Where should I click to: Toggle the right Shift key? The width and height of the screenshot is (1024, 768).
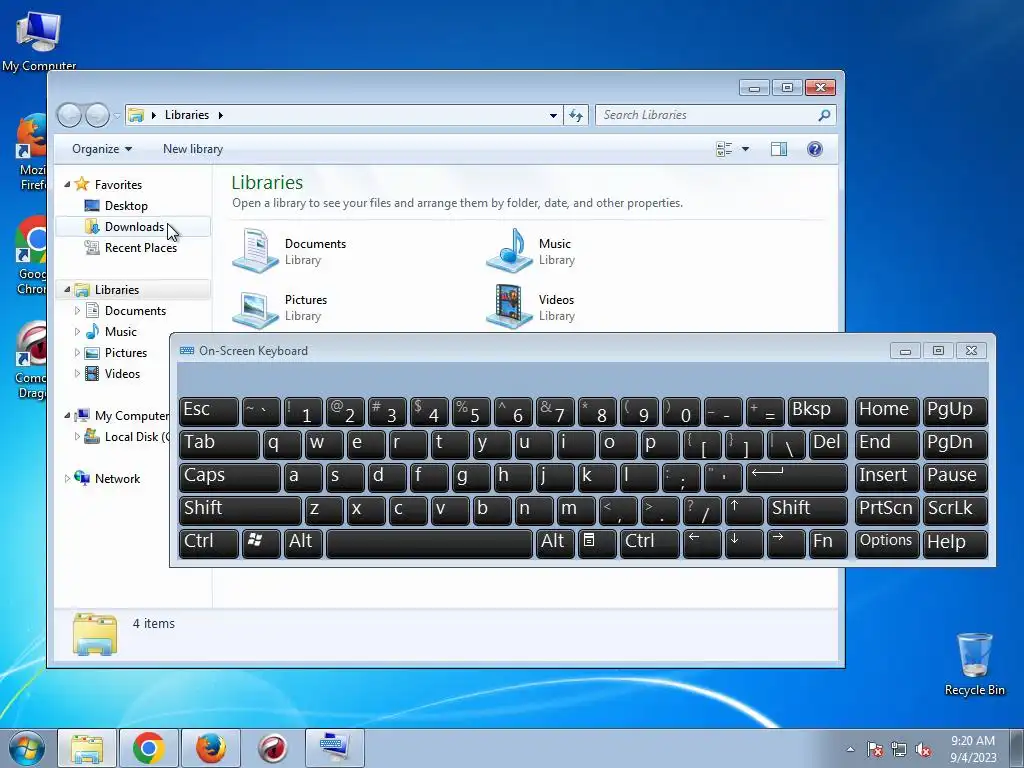coord(807,510)
